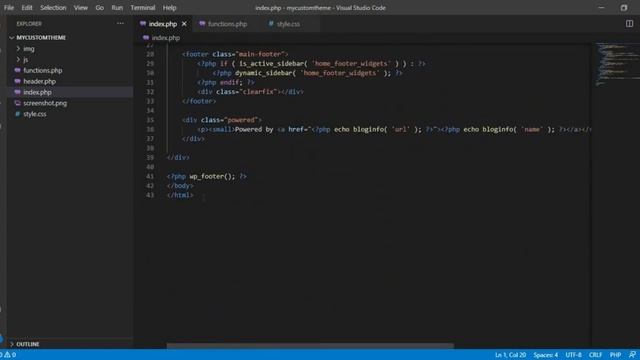Open the Help menu

coord(169,8)
